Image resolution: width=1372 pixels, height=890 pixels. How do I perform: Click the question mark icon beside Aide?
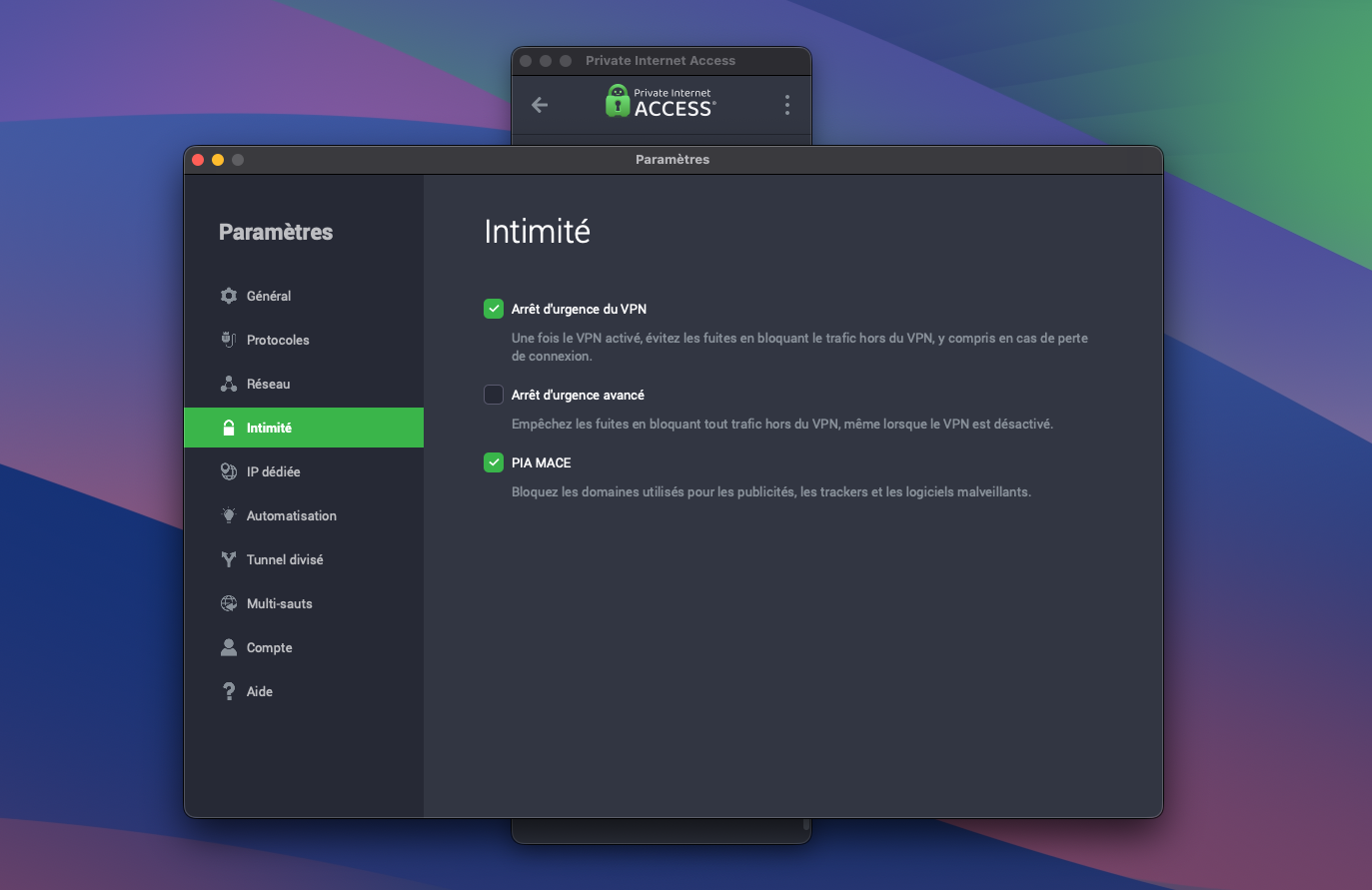click(x=229, y=691)
